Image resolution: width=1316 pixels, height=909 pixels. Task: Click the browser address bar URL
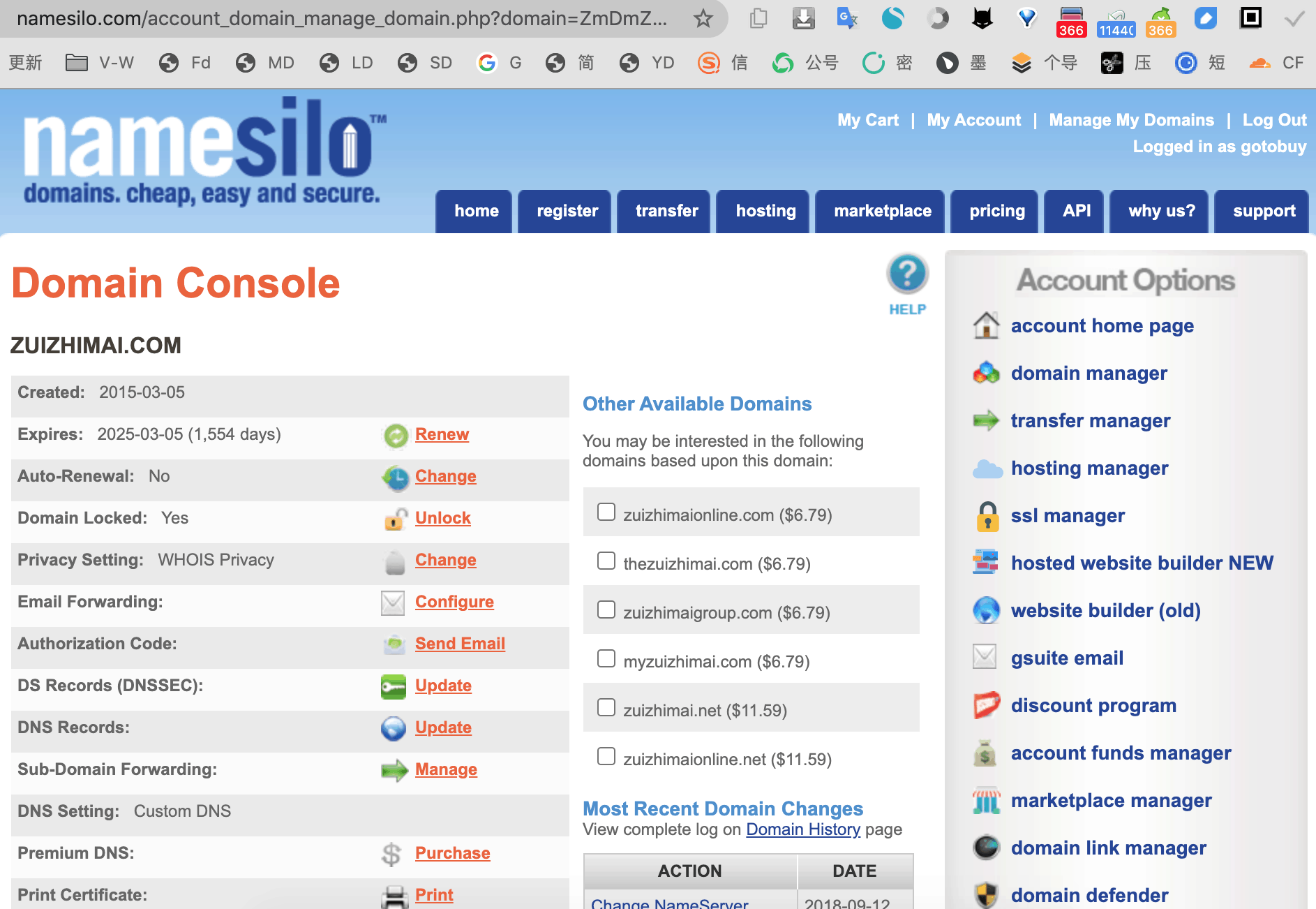click(342, 18)
